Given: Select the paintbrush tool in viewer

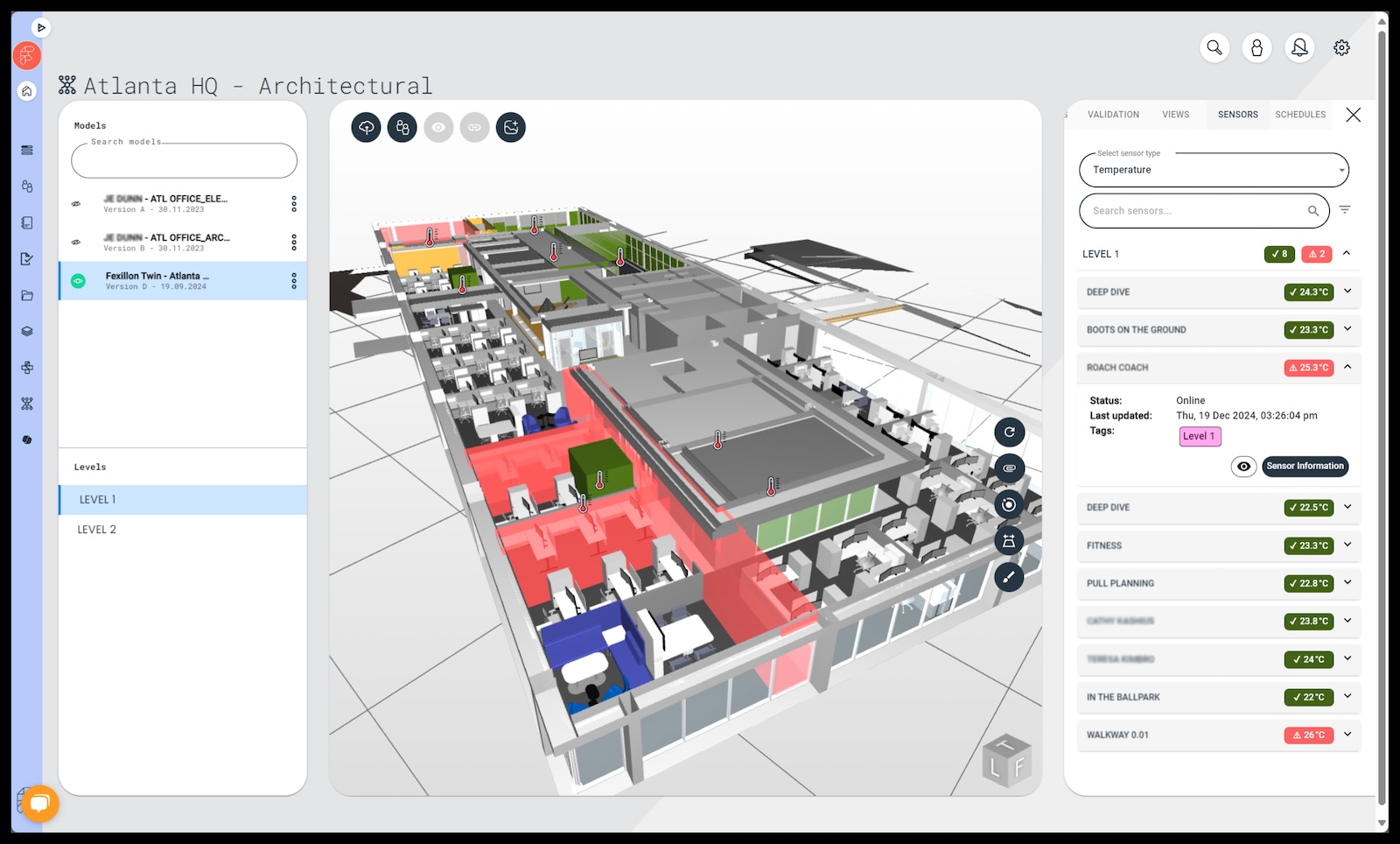Looking at the screenshot, I should point(1009,576).
